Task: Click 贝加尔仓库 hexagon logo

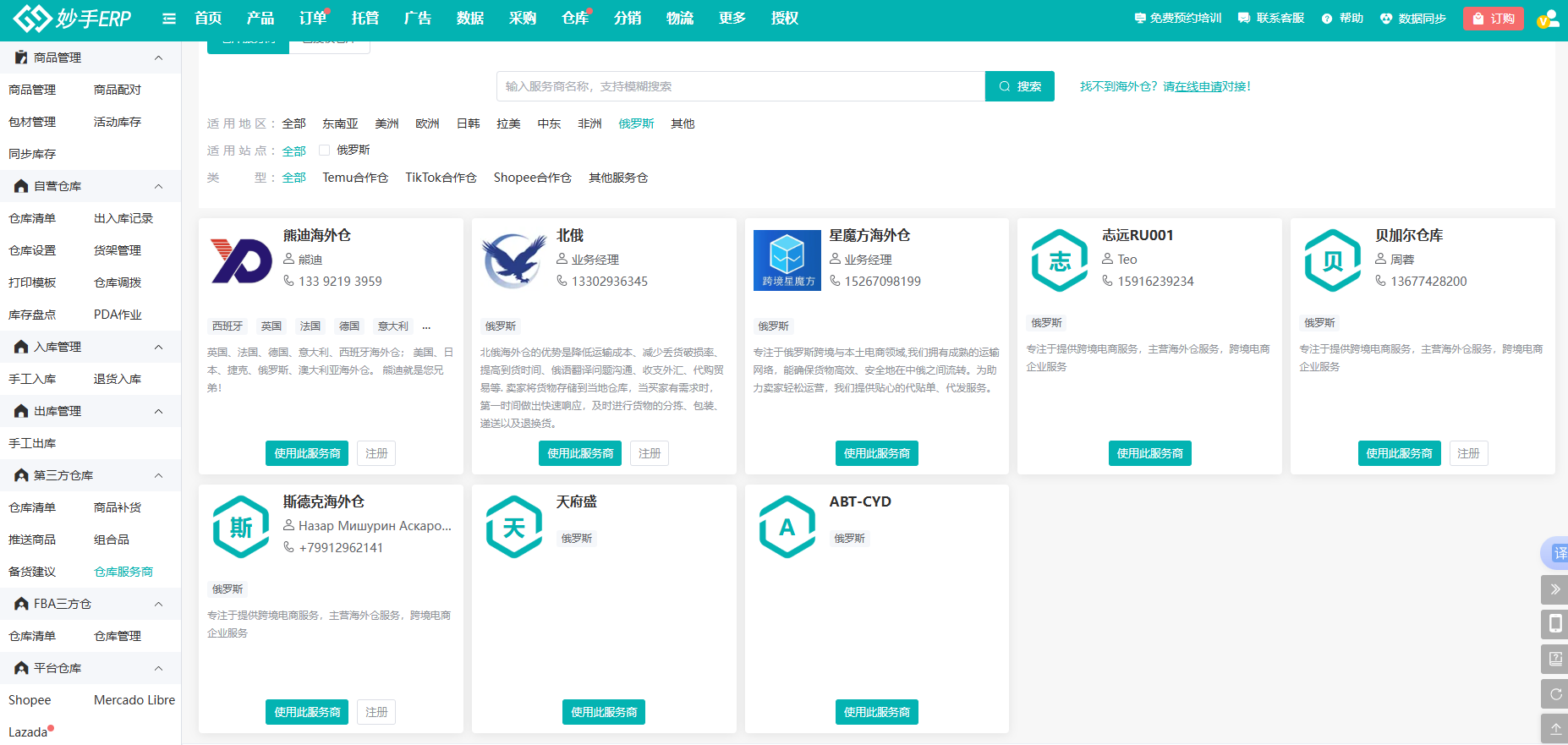Action: [1333, 260]
